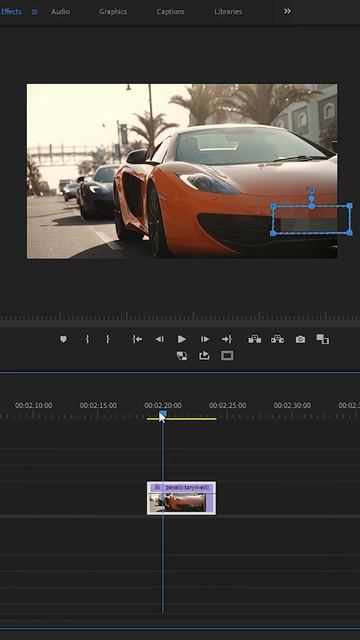Viewport: 360px width, 640px height.
Task: Click the 00:02:10:00 timecode on ruler
Action: click(x=33, y=405)
